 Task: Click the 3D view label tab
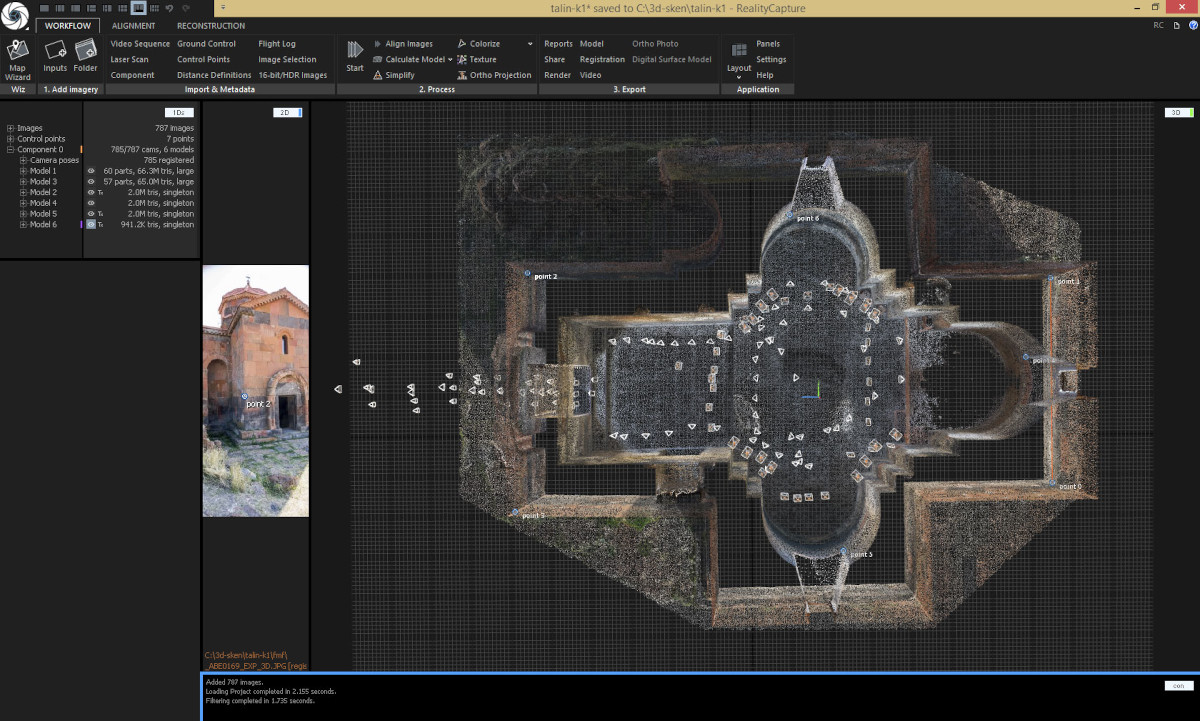(1180, 112)
